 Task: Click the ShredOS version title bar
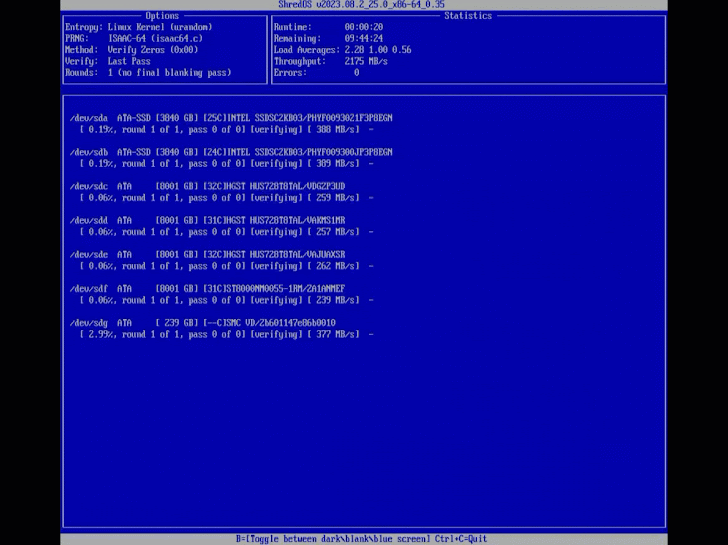click(x=362, y=5)
